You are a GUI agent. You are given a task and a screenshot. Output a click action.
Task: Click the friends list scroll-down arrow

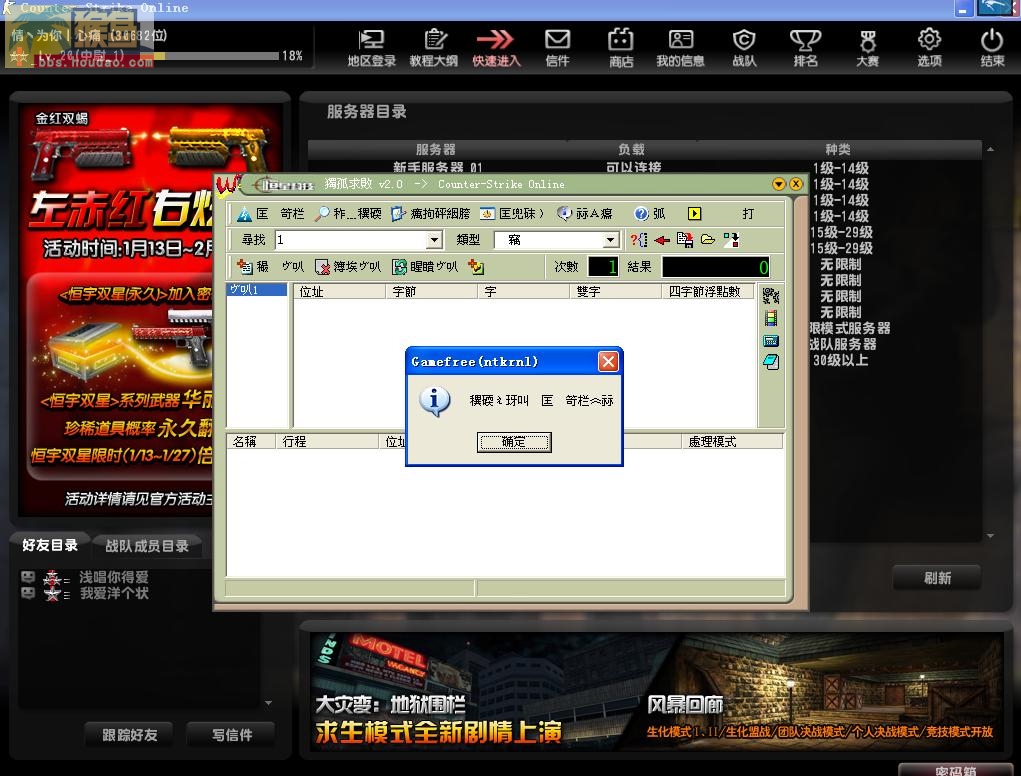(x=268, y=703)
